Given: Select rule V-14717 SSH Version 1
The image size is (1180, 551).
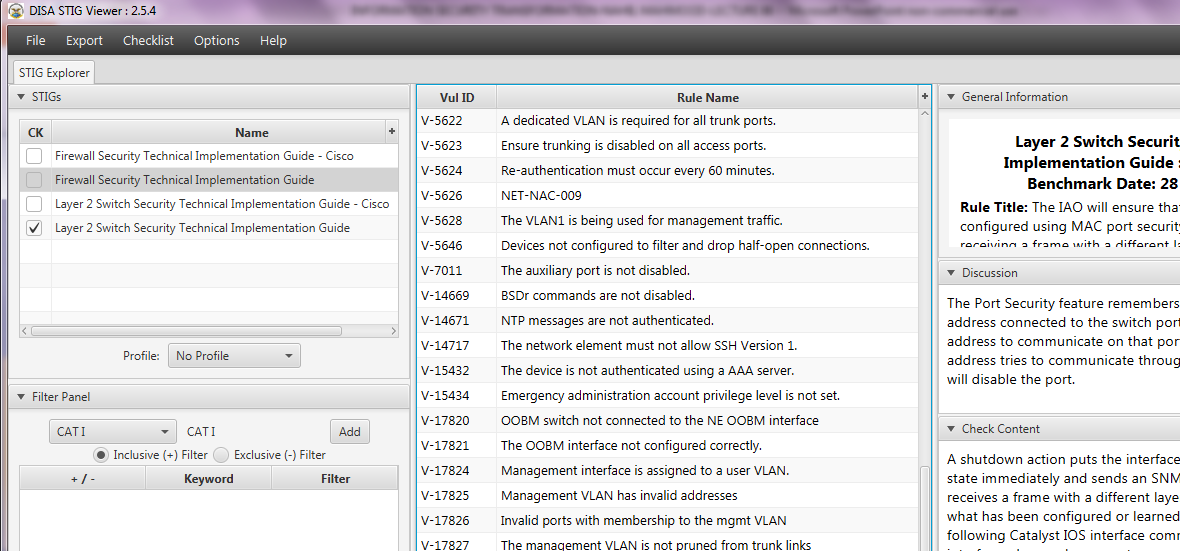Looking at the screenshot, I should (668, 346).
